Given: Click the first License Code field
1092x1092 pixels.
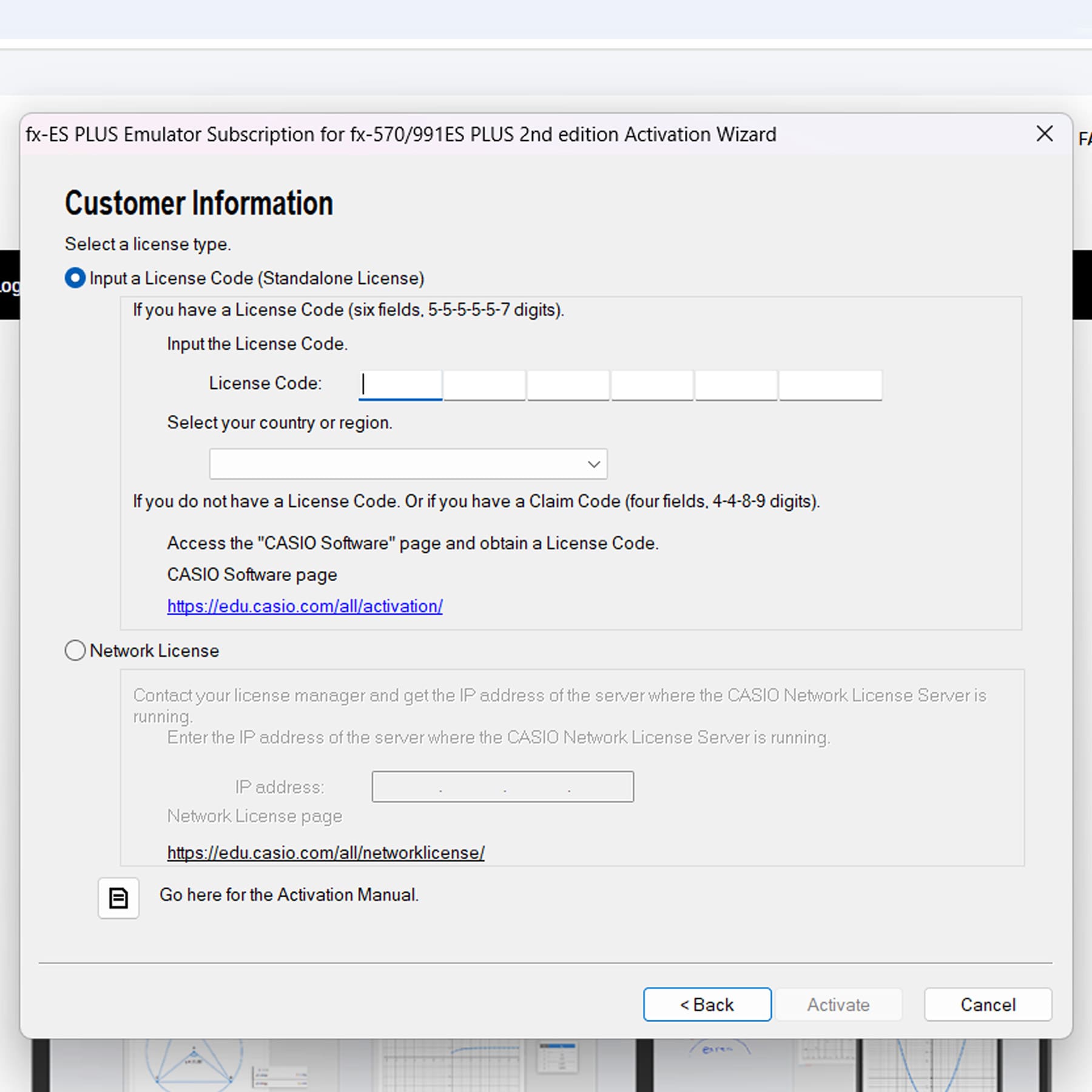Looking at the screenshot, I should click(x=400, y=385).
